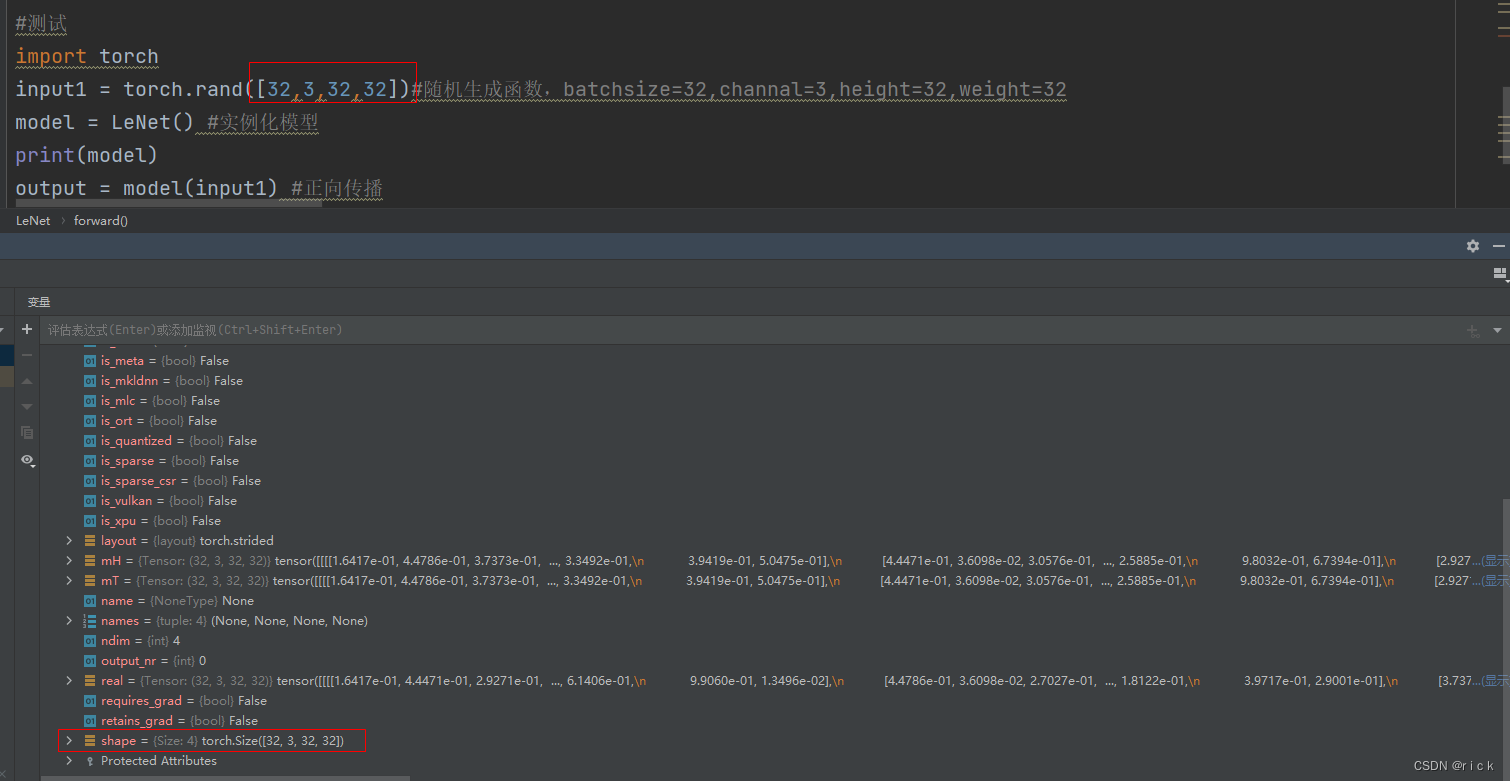Image resolution: width=1510 pixels, height=781 pixels.
Task: Click the 'print(model)' code line
Action: click(87, 155)
